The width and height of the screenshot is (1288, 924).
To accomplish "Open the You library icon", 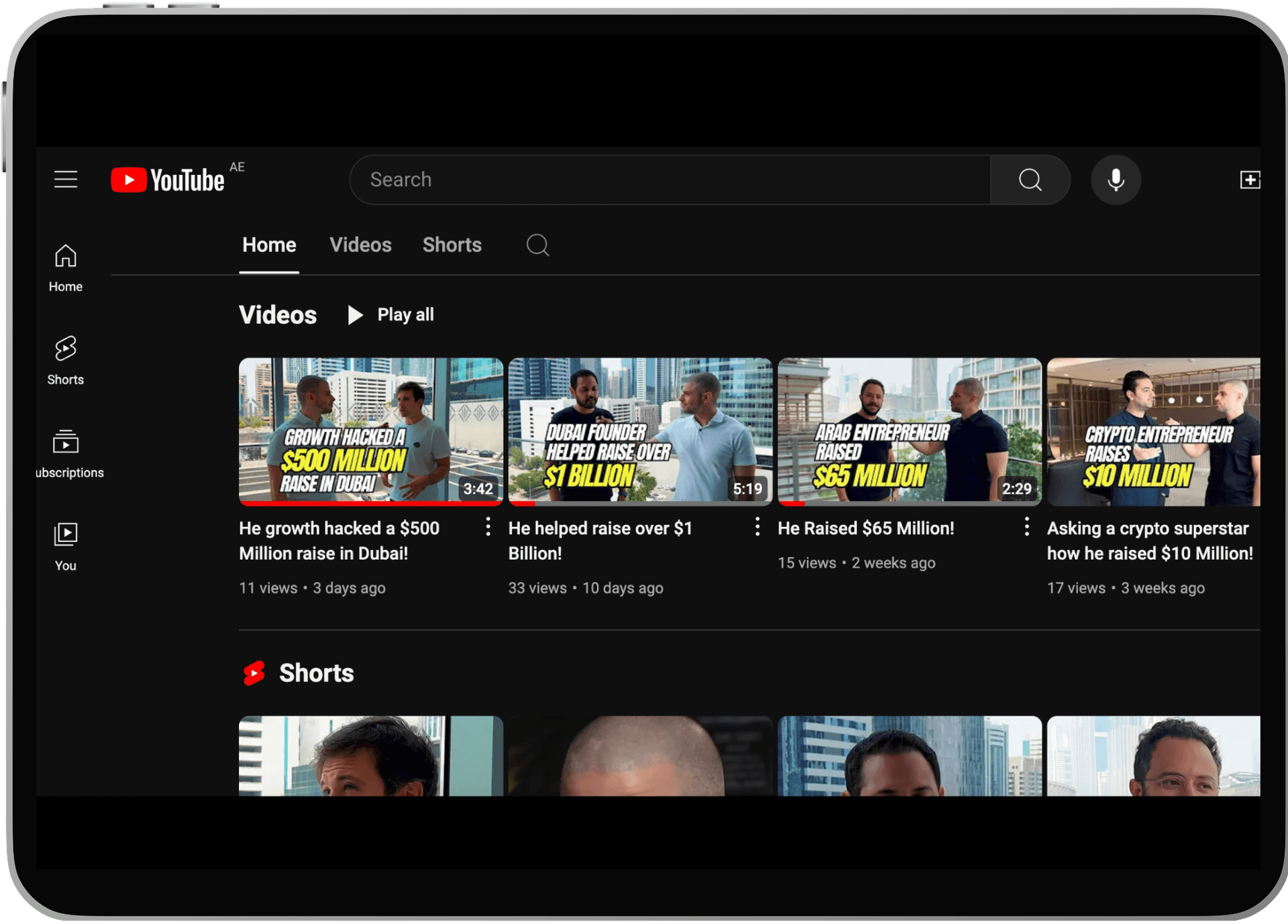I will [66, 546].
